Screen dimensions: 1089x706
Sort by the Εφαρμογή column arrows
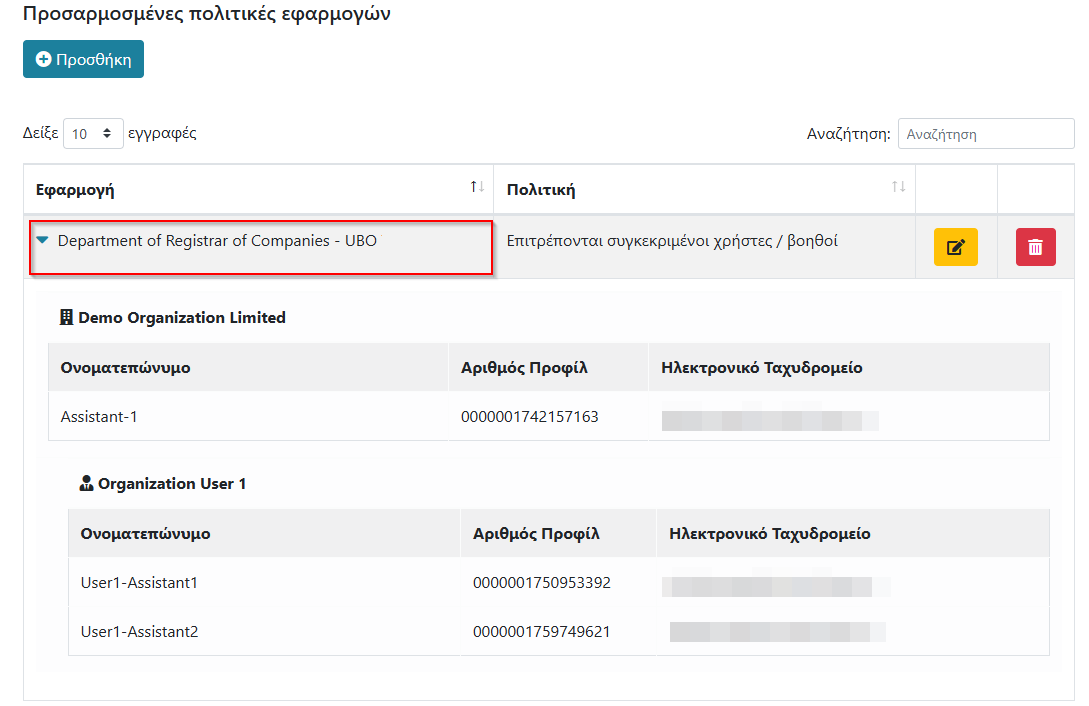click(x=477, y=188)
